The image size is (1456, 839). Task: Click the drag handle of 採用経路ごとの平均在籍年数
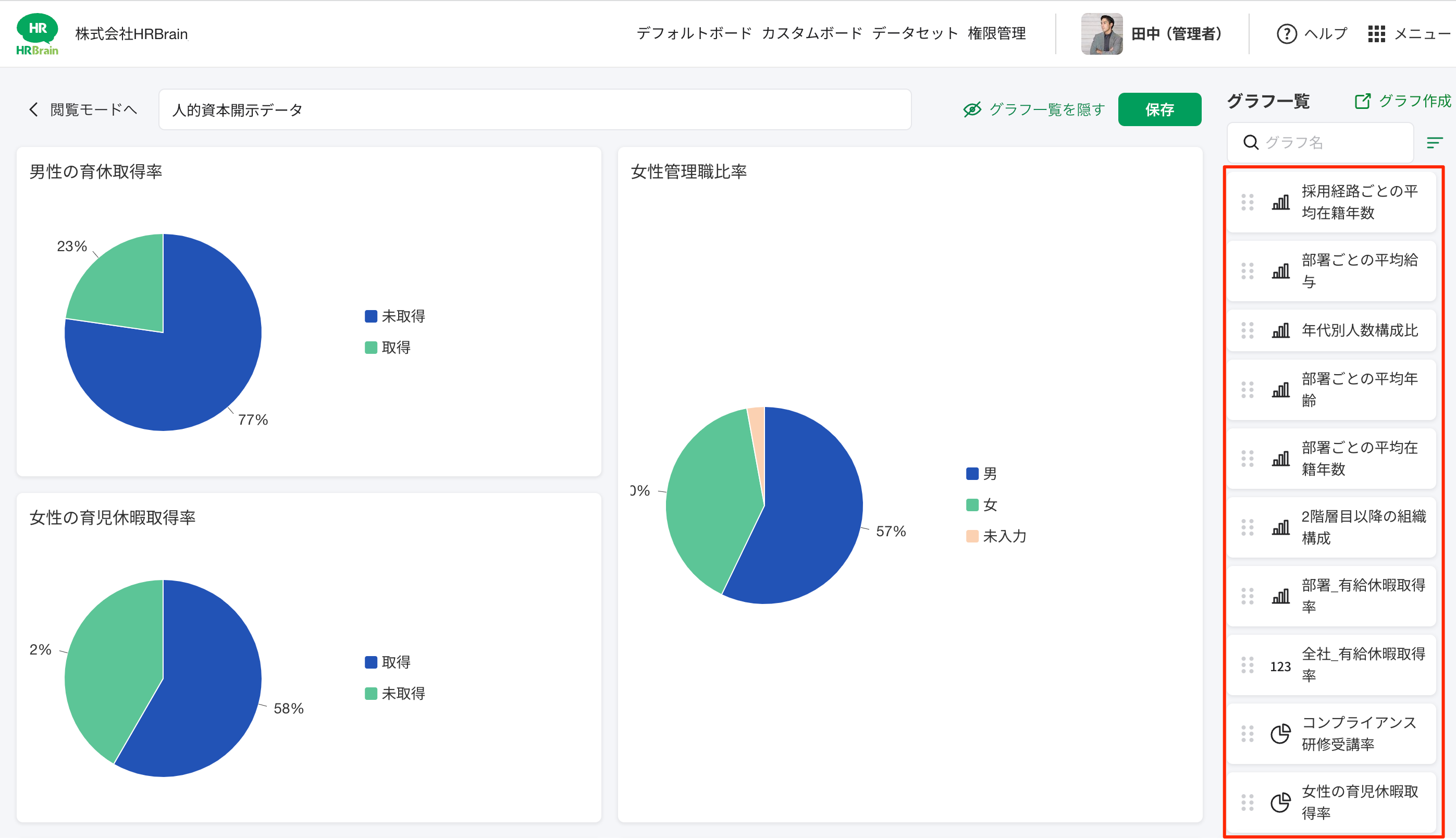click(x=1248, y=202)
